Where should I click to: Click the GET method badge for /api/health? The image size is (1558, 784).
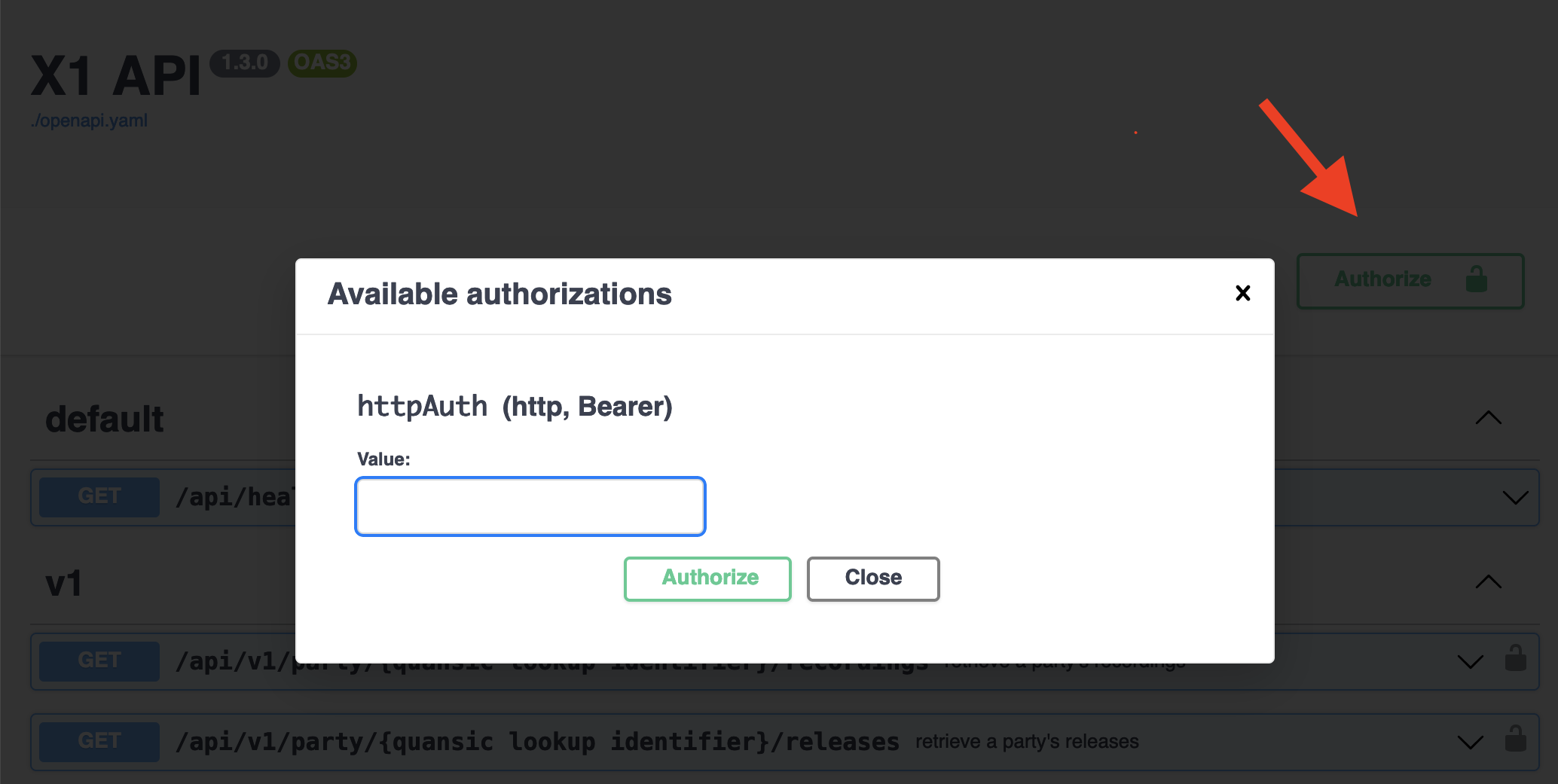[x=98, y=496]
